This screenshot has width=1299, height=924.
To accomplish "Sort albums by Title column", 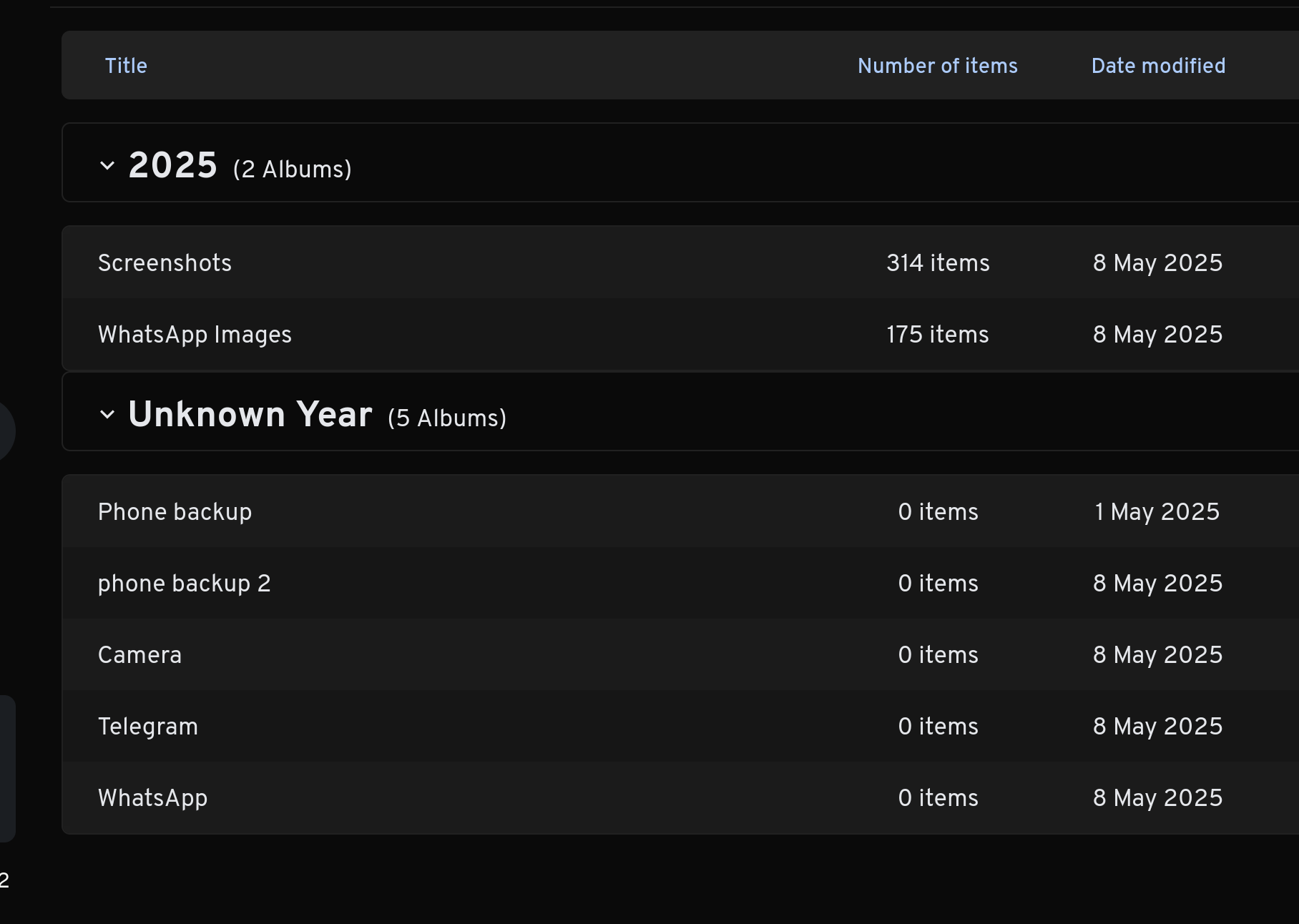I will point(126,66).
